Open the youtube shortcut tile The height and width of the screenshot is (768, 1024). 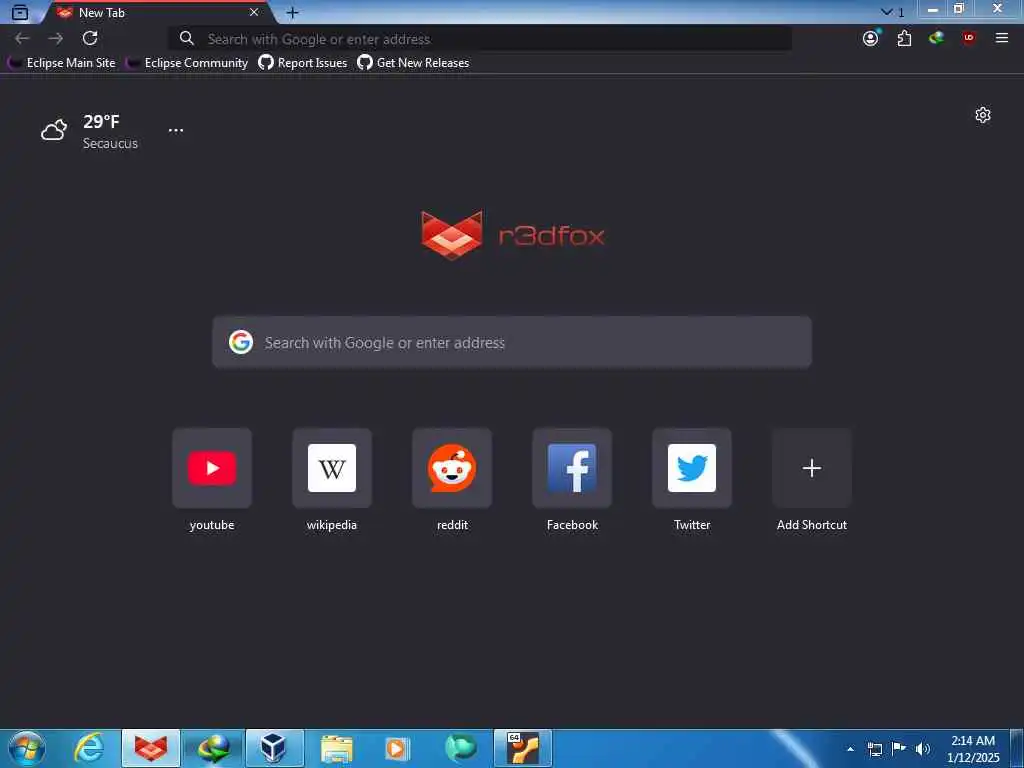(212, 468)
